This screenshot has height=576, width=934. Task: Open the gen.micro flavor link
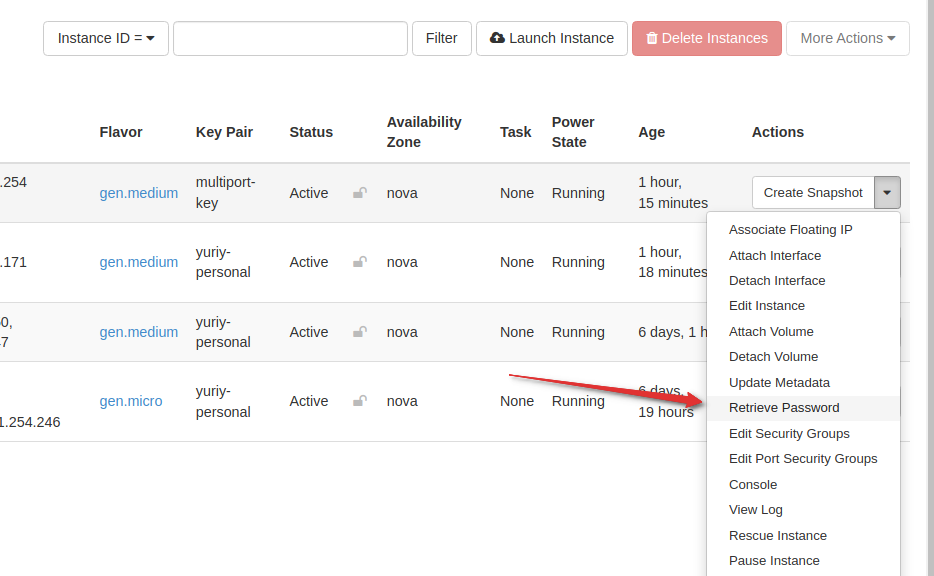[131, 401]
